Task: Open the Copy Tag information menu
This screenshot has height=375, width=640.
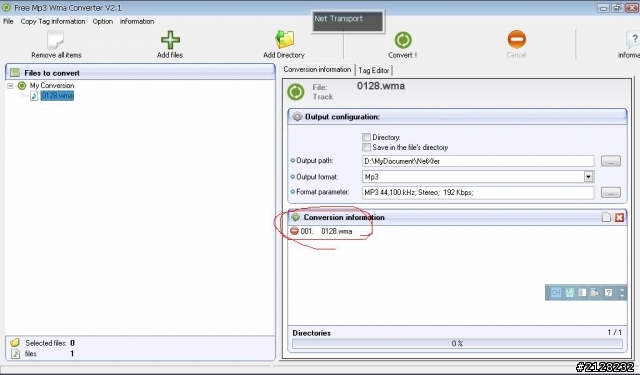Action: point(53,21)
